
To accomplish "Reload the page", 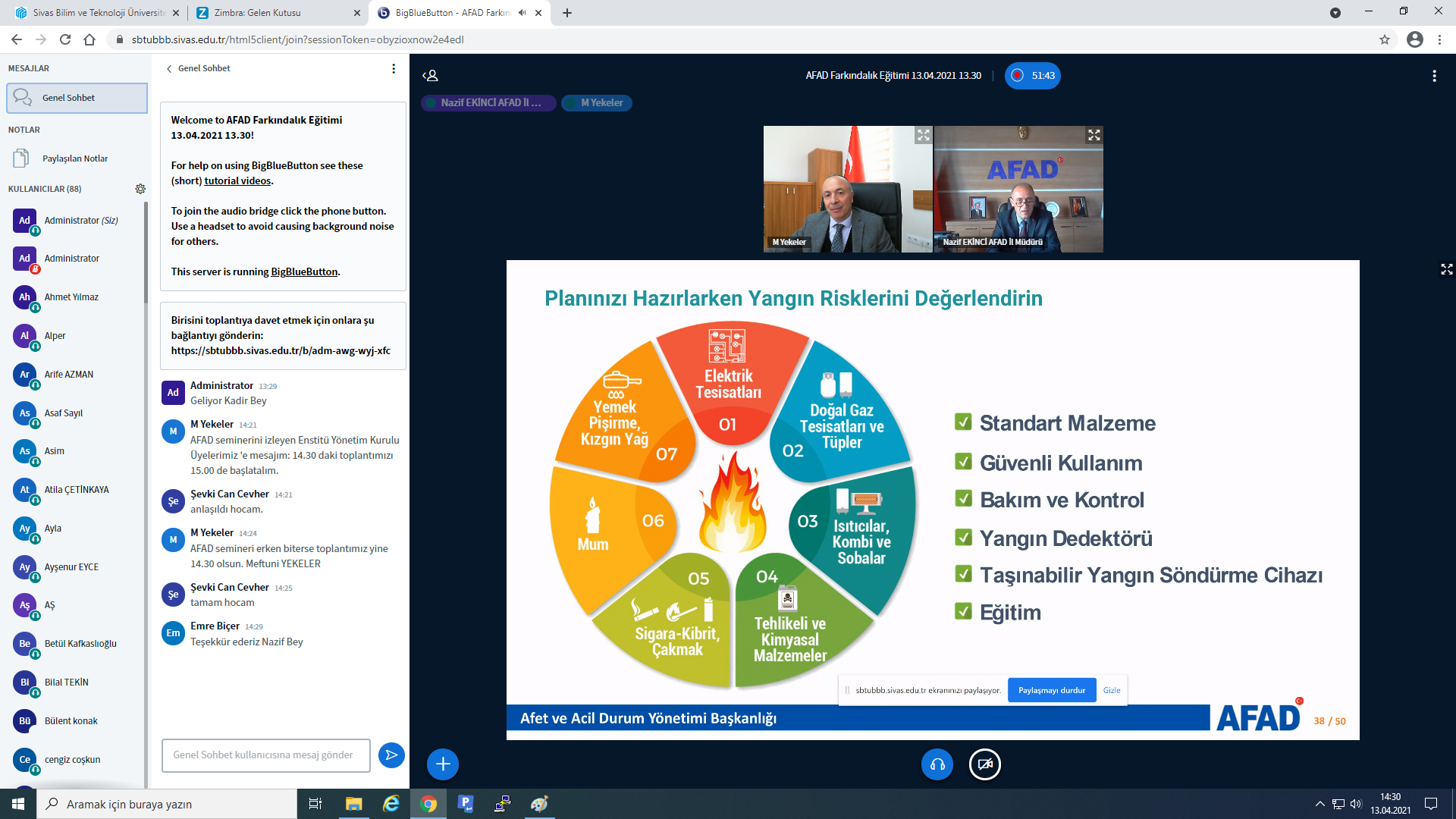I will [65, 39].
